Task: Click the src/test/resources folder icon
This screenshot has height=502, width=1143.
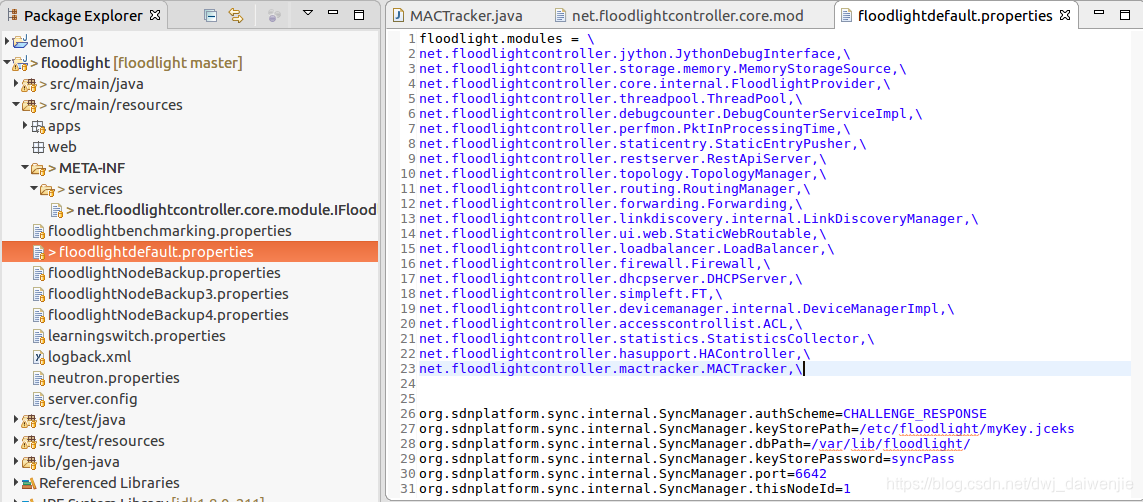Action: [x=29, y=442]
